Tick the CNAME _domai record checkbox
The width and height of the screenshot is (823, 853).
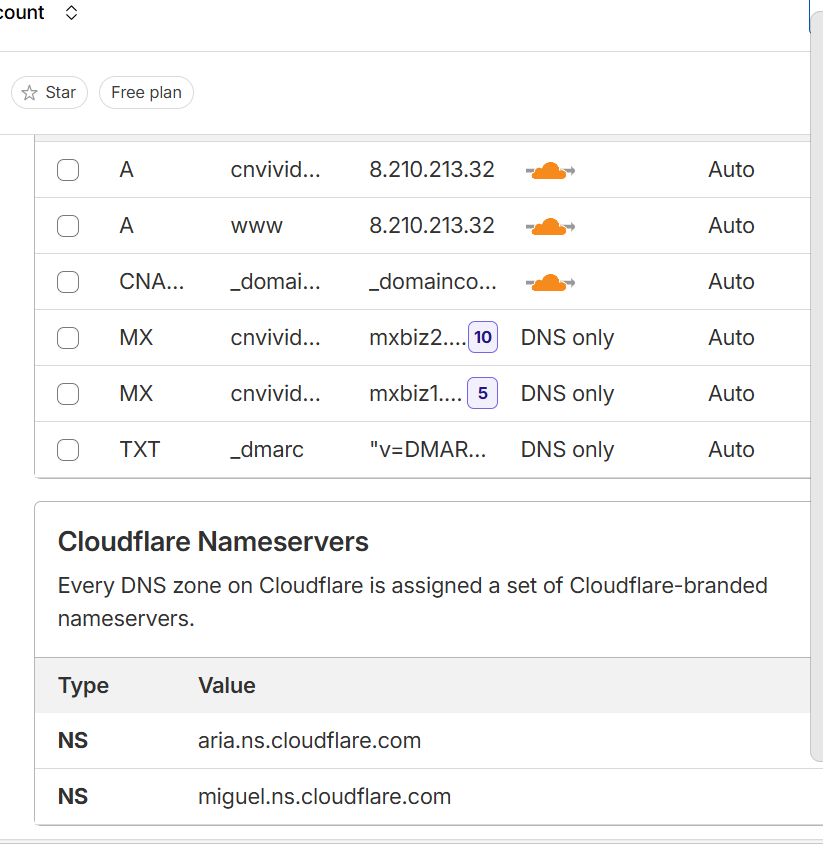click(x=68, y=282)
